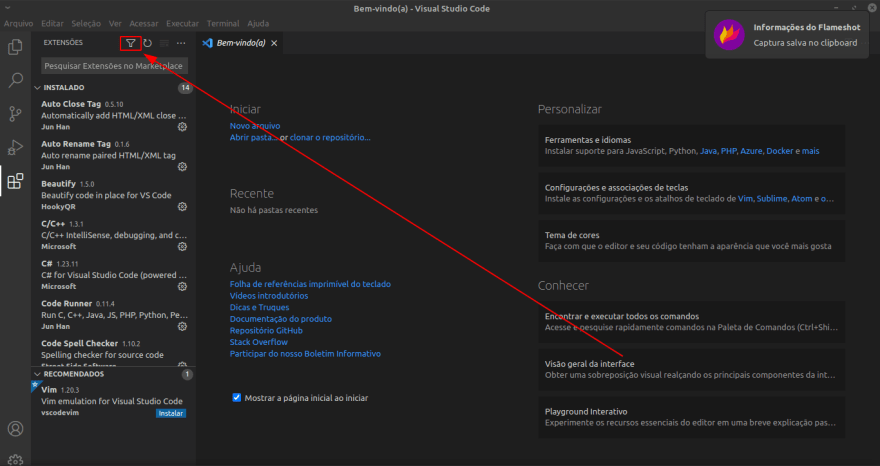Viewport: 880px width, 466px height.
Task: Click the Sublime keybindings link
Action: 772,199
